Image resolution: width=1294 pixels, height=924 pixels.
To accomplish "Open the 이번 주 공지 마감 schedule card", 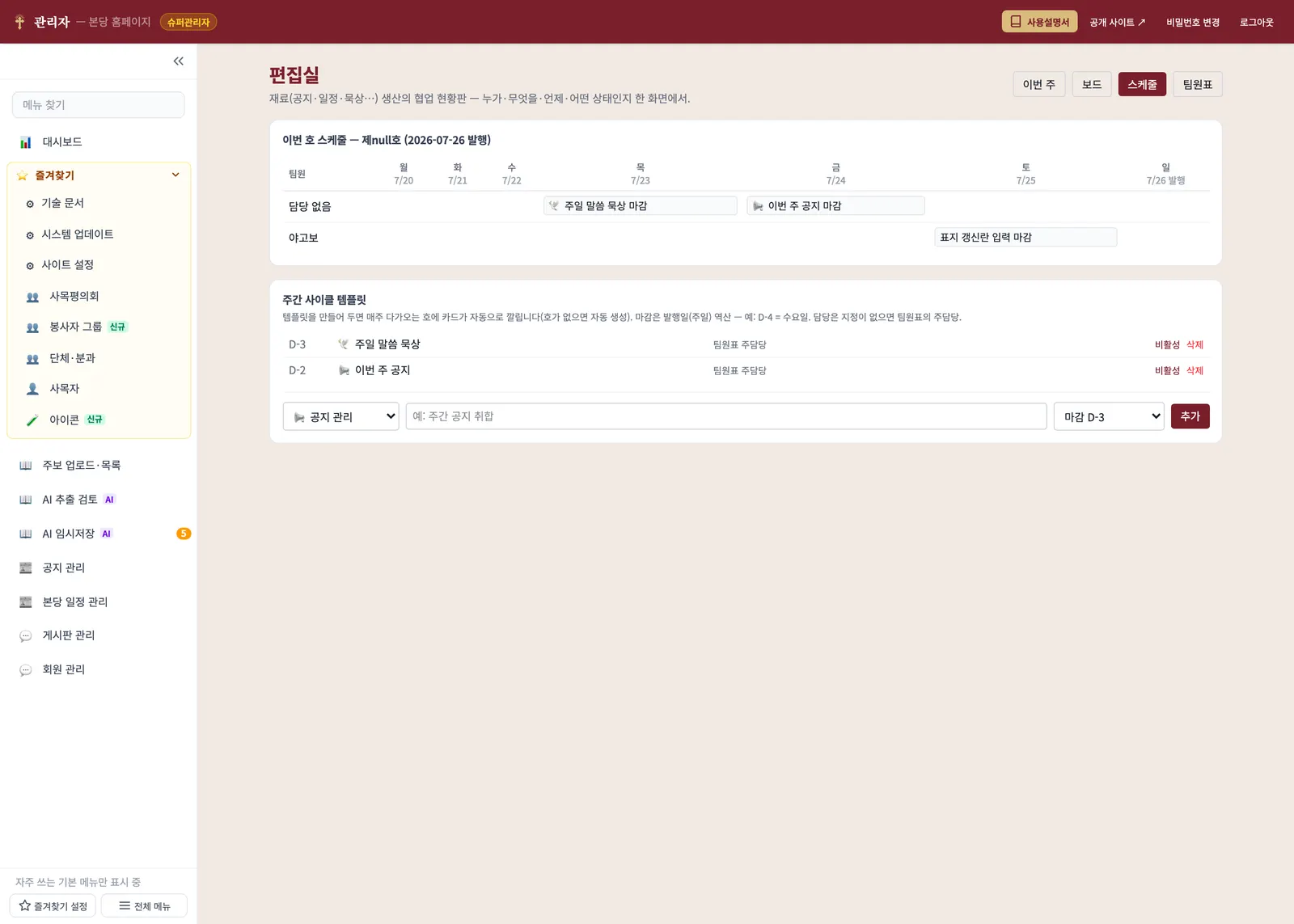I will [835, 206].
